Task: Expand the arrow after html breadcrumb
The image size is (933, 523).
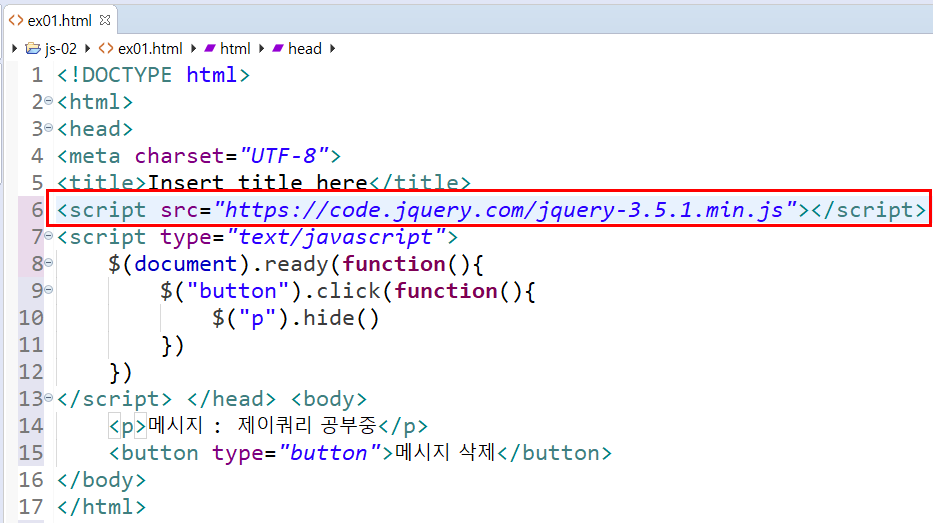Action: pyautogui.click(x=261, y=49)
